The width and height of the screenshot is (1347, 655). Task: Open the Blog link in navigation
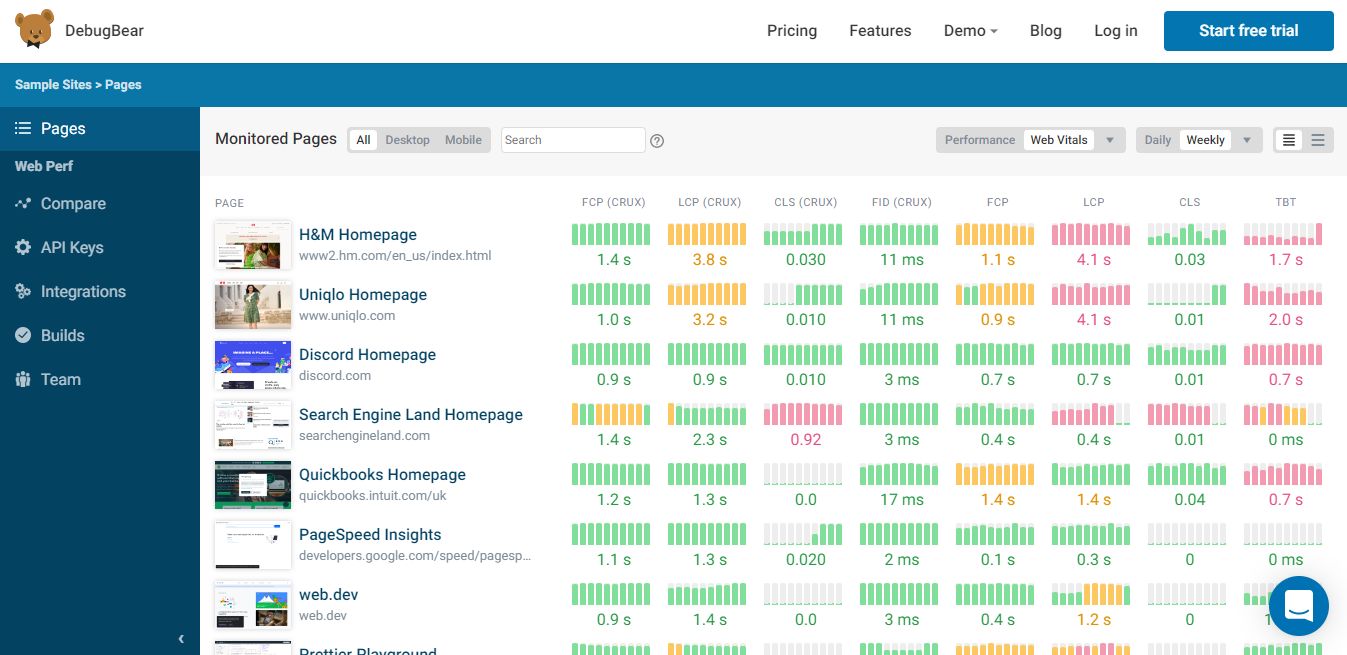[x=1046, y=31]
